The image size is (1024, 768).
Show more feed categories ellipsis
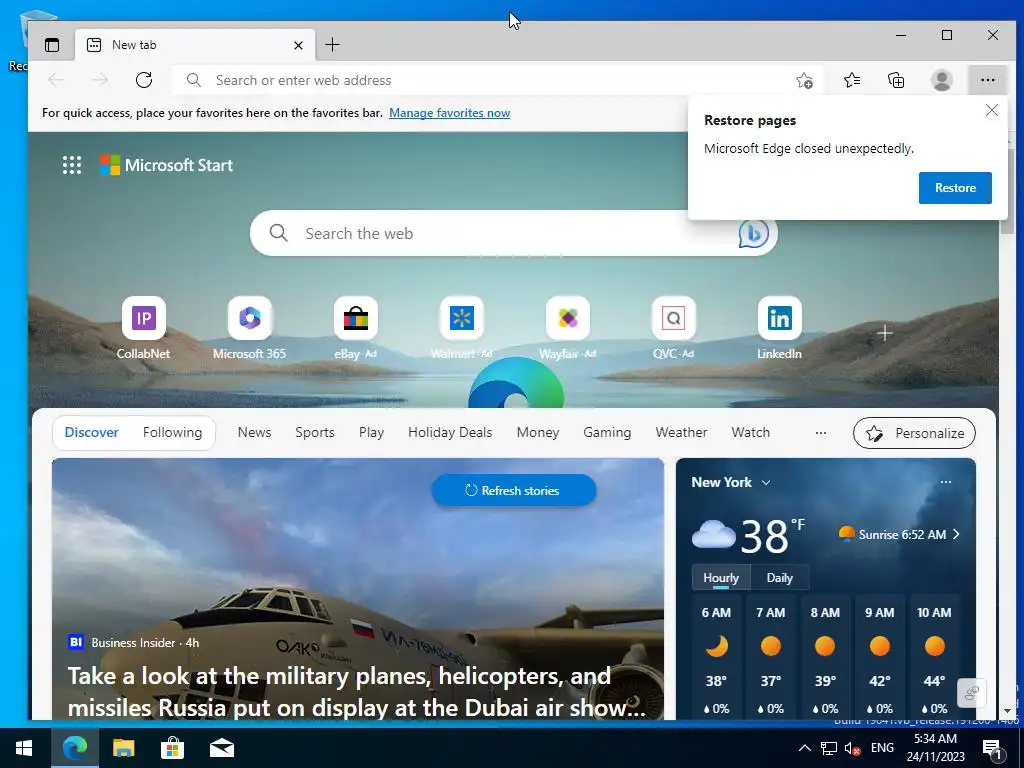click(x=821, y=433)
